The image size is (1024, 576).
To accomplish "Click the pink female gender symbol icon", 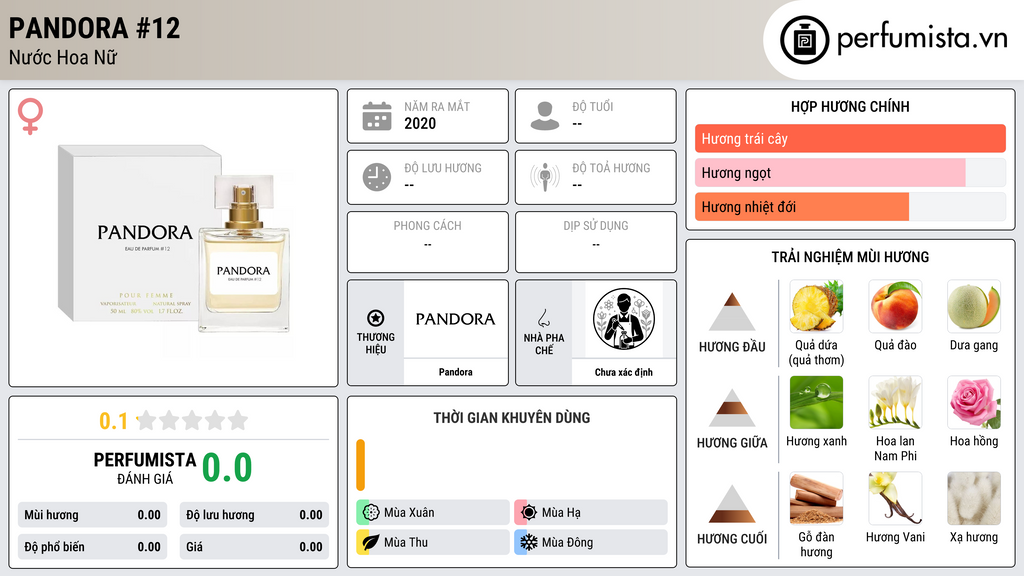I will tap(30, 116).
